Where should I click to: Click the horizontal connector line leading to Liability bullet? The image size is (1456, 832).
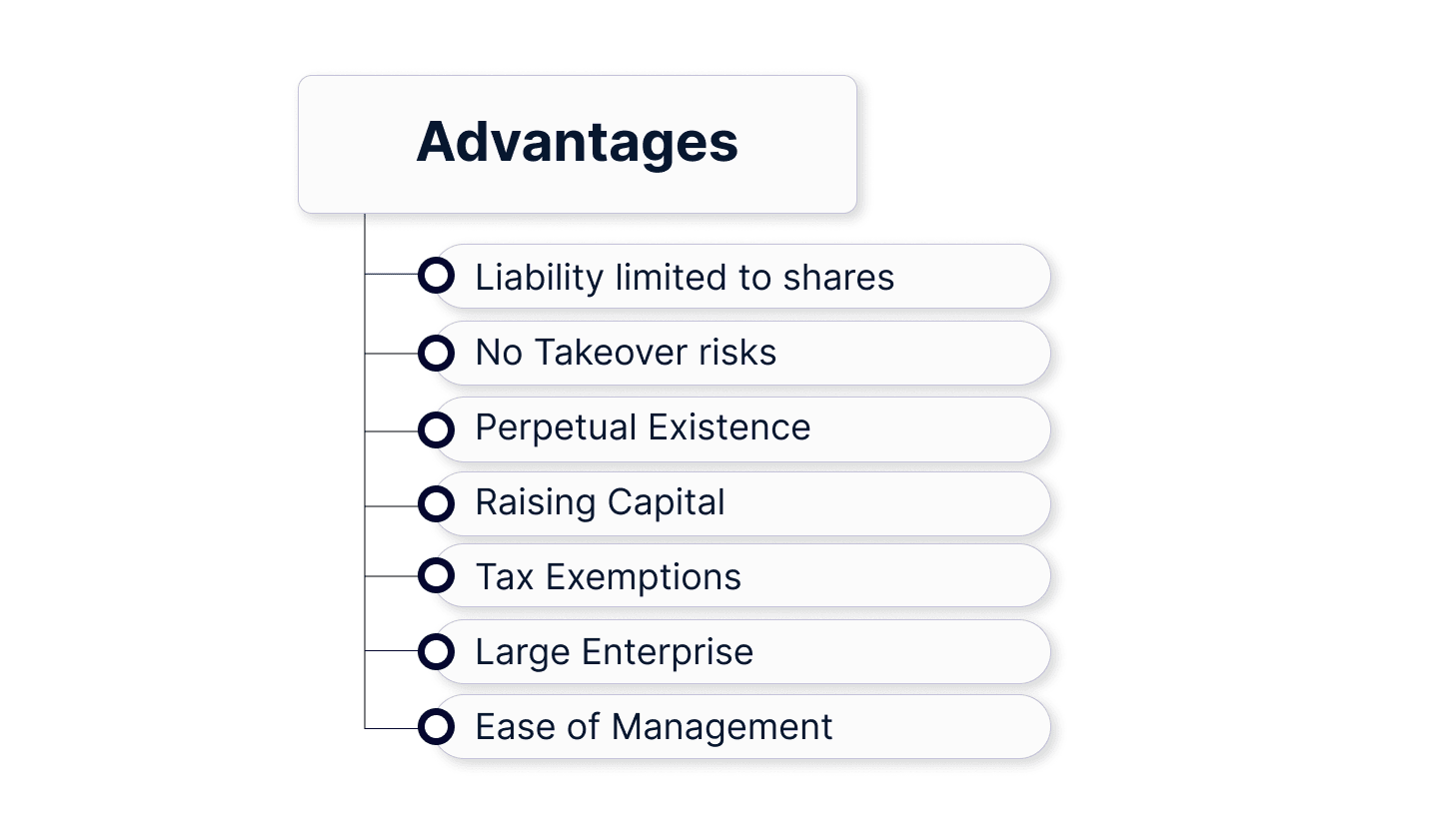(391, 274)
